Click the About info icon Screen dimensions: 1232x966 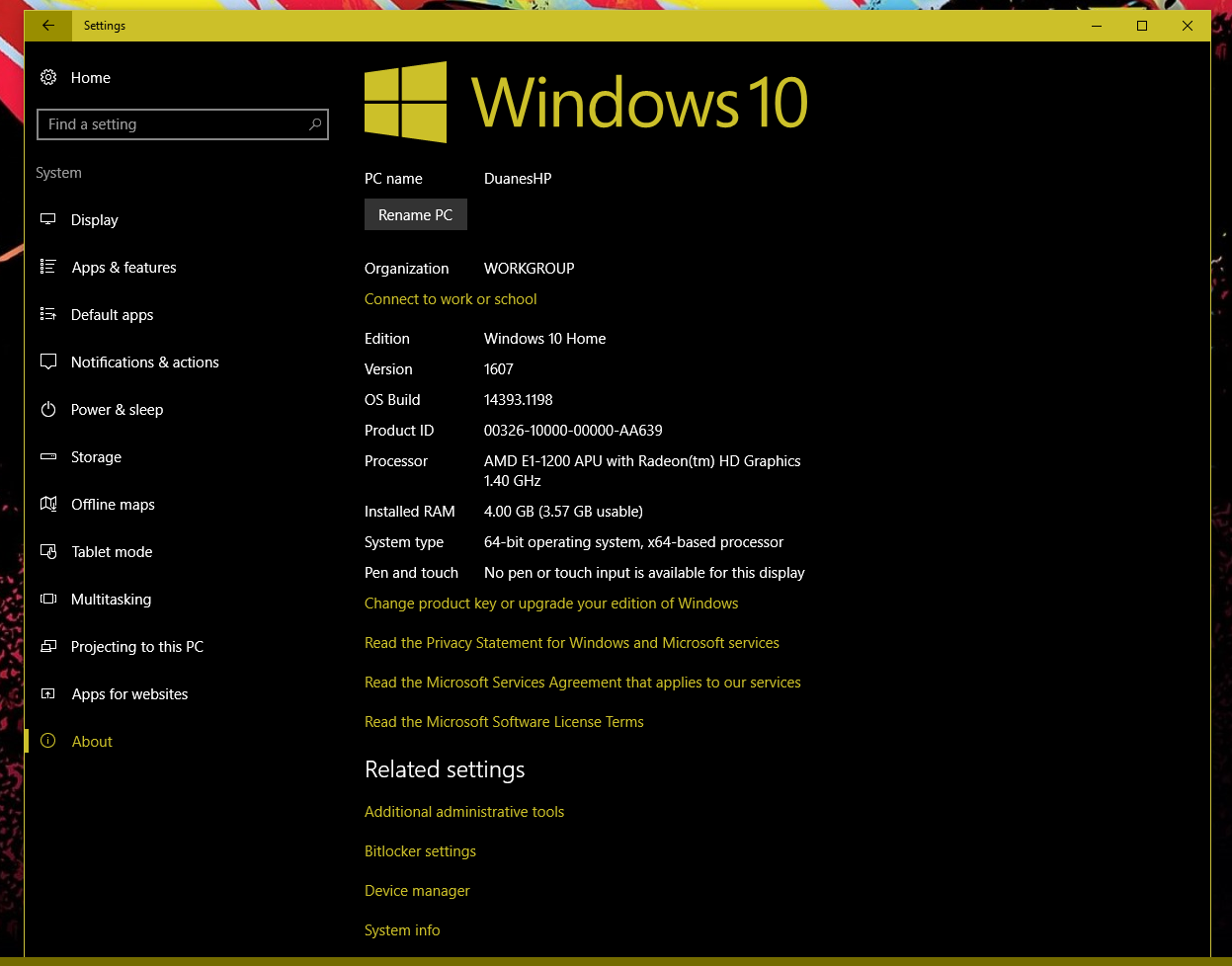[47, 741]
